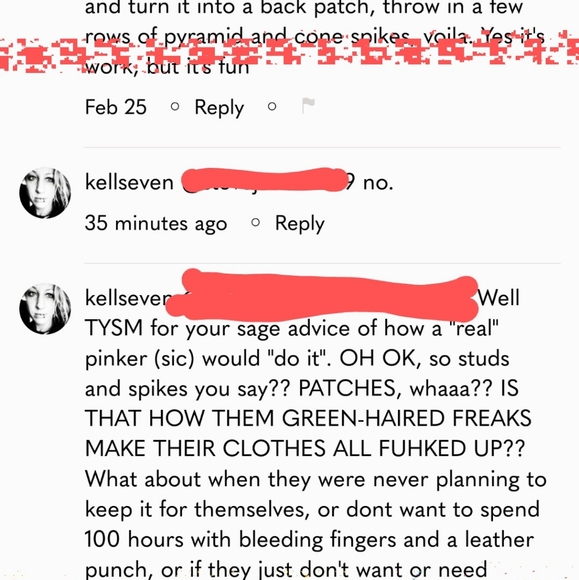579x580 pixels.
Task: Open the "35 minutes ago" timestamp
Action: (x=156, y=223)
